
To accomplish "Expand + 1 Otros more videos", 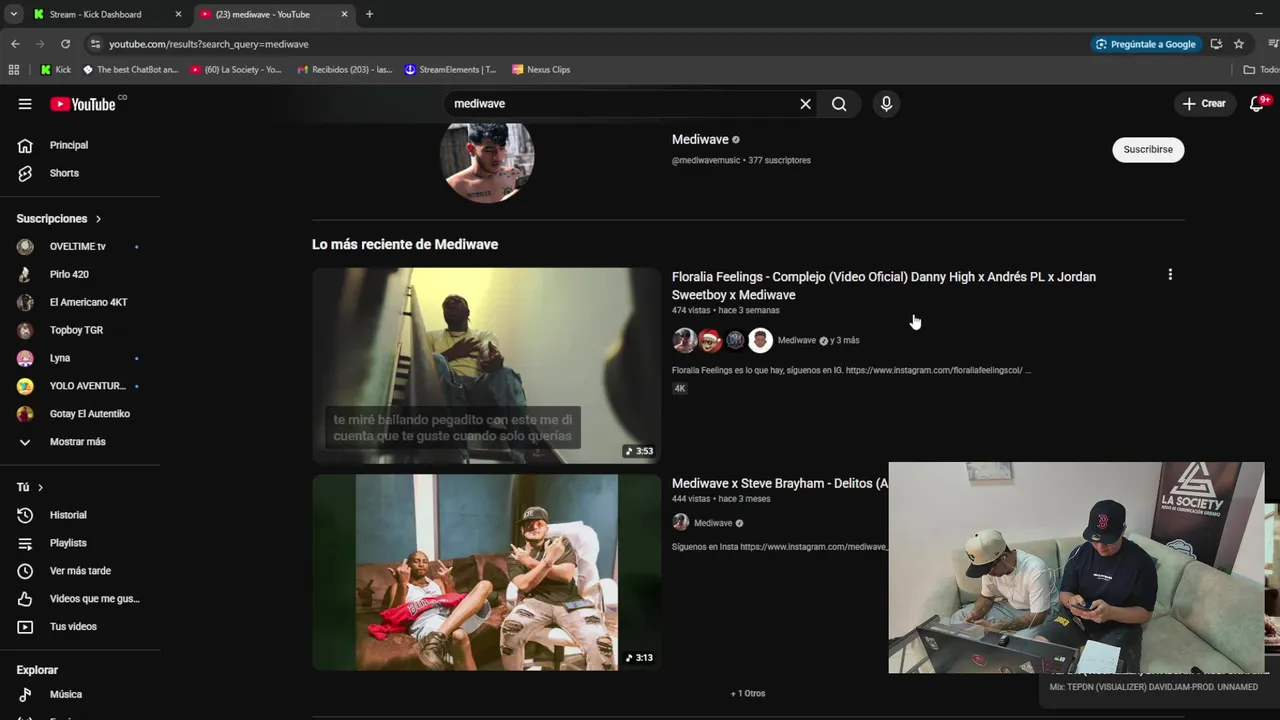I will 748,693.
